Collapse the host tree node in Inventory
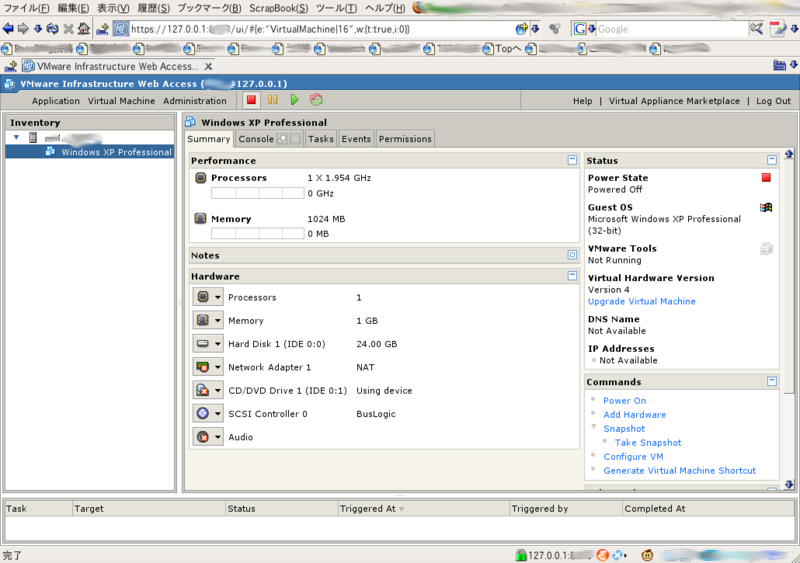 pos(16,137)
